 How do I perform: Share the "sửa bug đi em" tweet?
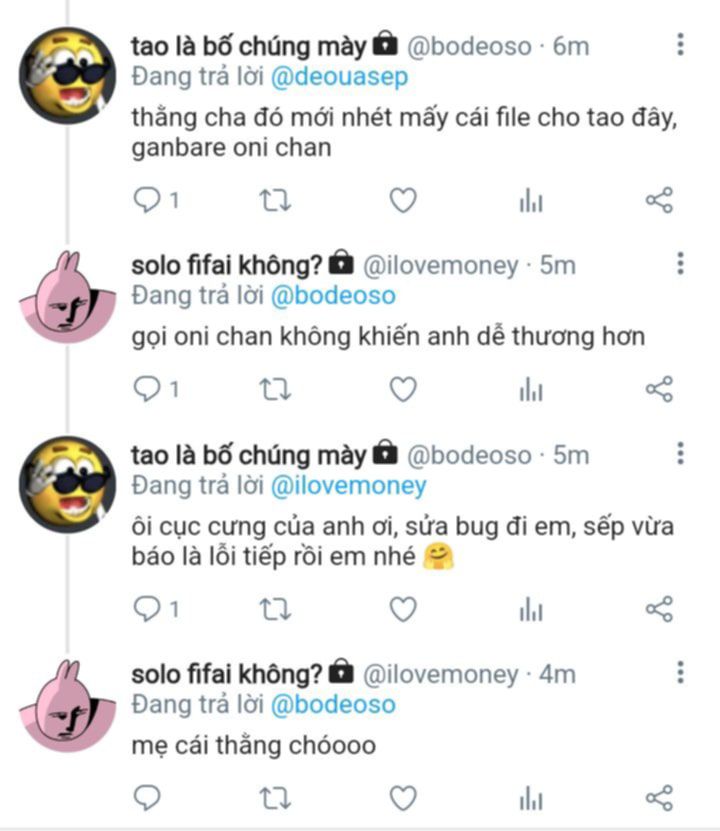click(x=659, y=609)
